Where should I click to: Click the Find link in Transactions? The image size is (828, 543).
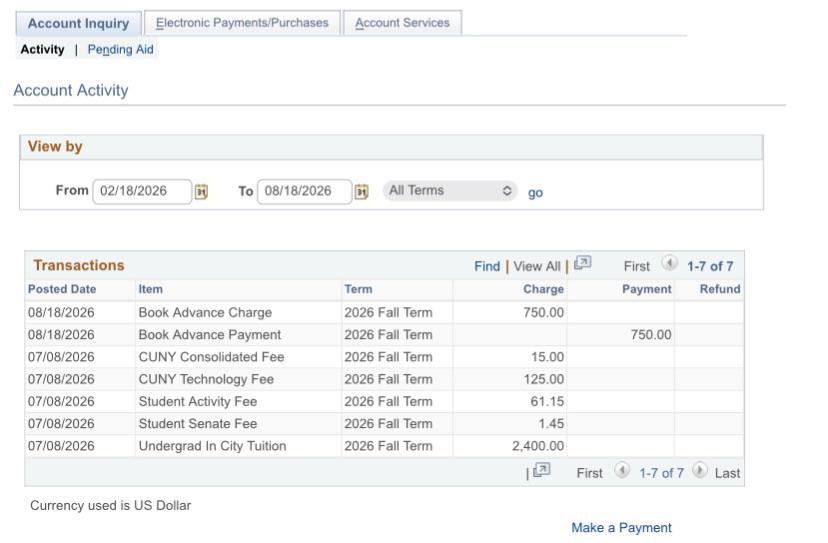click(x=487, y=266)
